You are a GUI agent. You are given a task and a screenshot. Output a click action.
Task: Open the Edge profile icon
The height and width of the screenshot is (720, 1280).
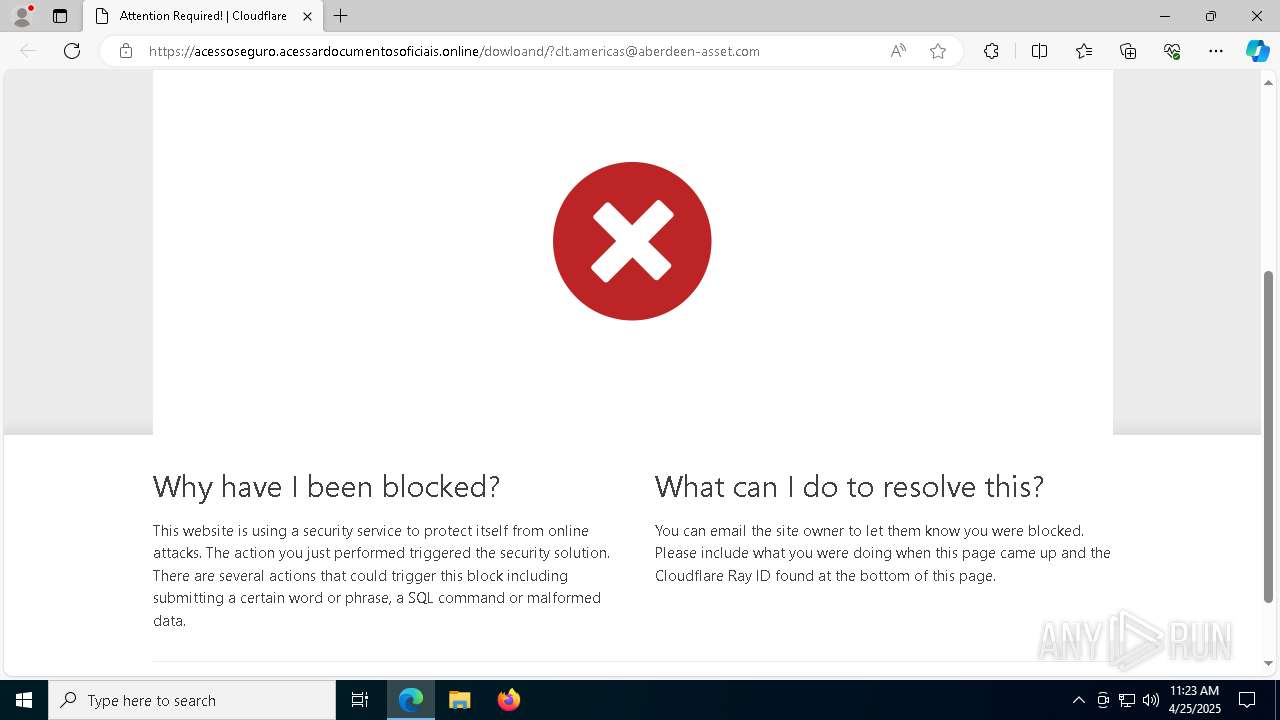(x=22, y=16)
